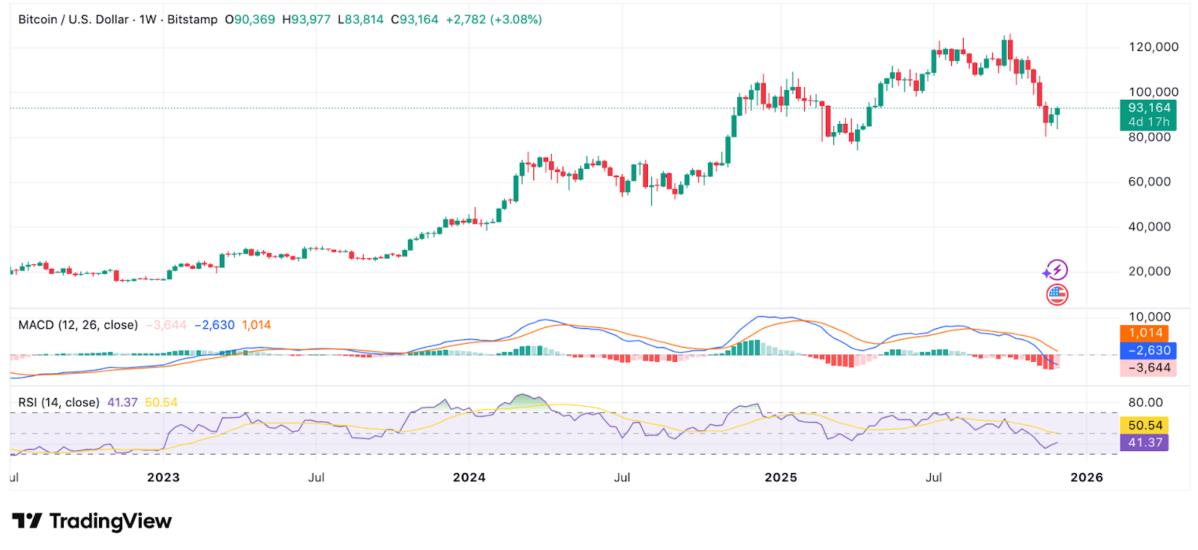1198x550 pixels.
Task: Click the MACD legend value −2,630 in blue
Action: [215, 325]
